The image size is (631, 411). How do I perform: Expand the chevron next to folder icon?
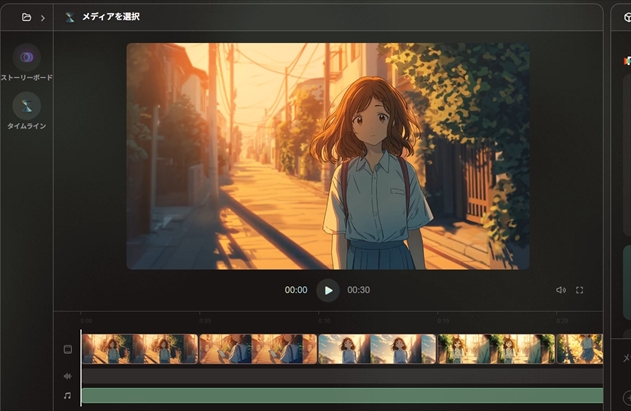(42, 17)
